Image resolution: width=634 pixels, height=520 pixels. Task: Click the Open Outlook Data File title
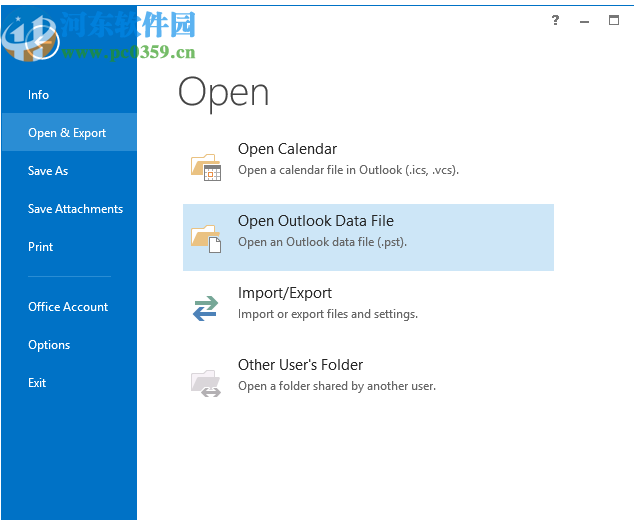316,221
